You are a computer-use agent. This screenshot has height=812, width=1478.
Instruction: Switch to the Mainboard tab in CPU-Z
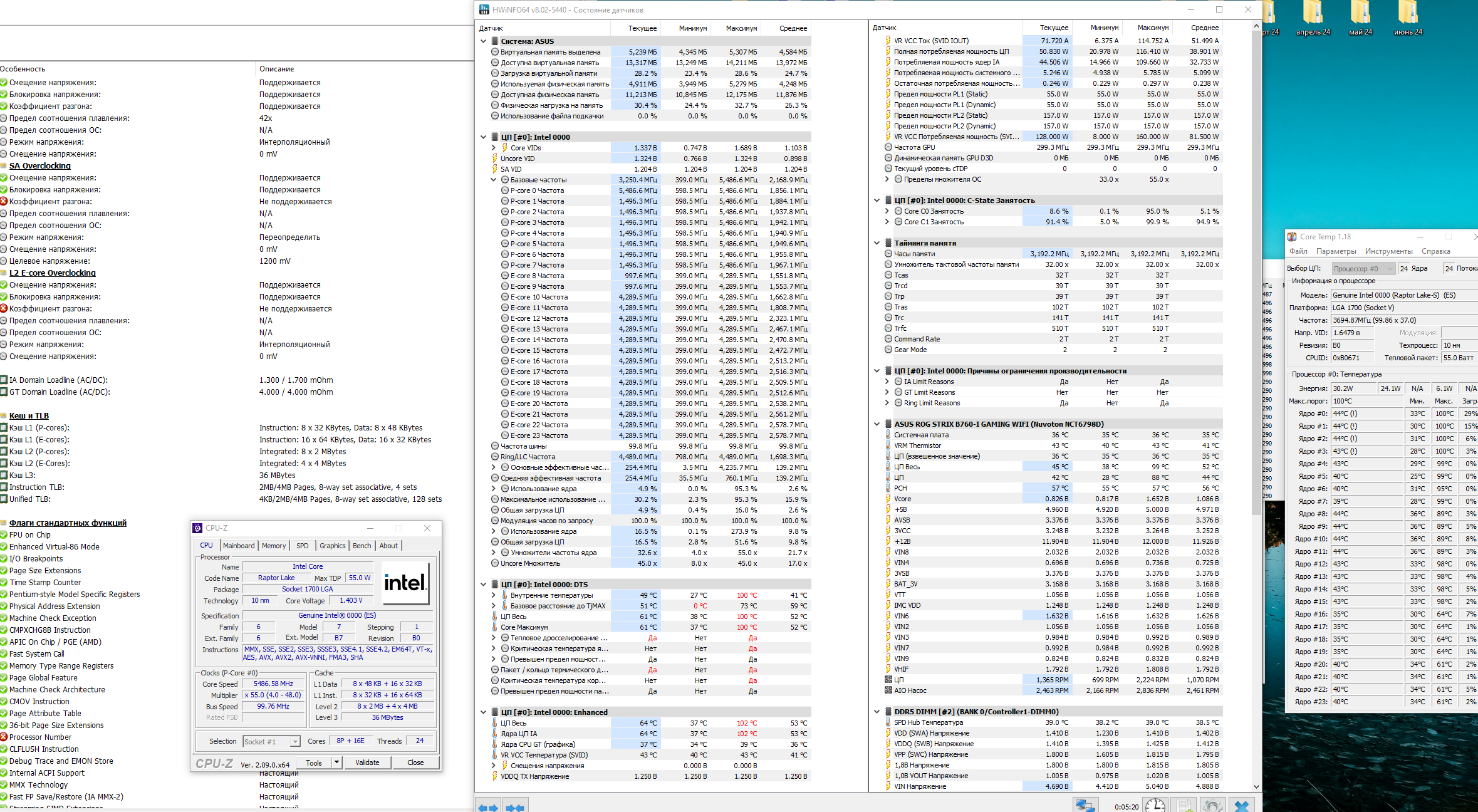[x=239, y=546]
